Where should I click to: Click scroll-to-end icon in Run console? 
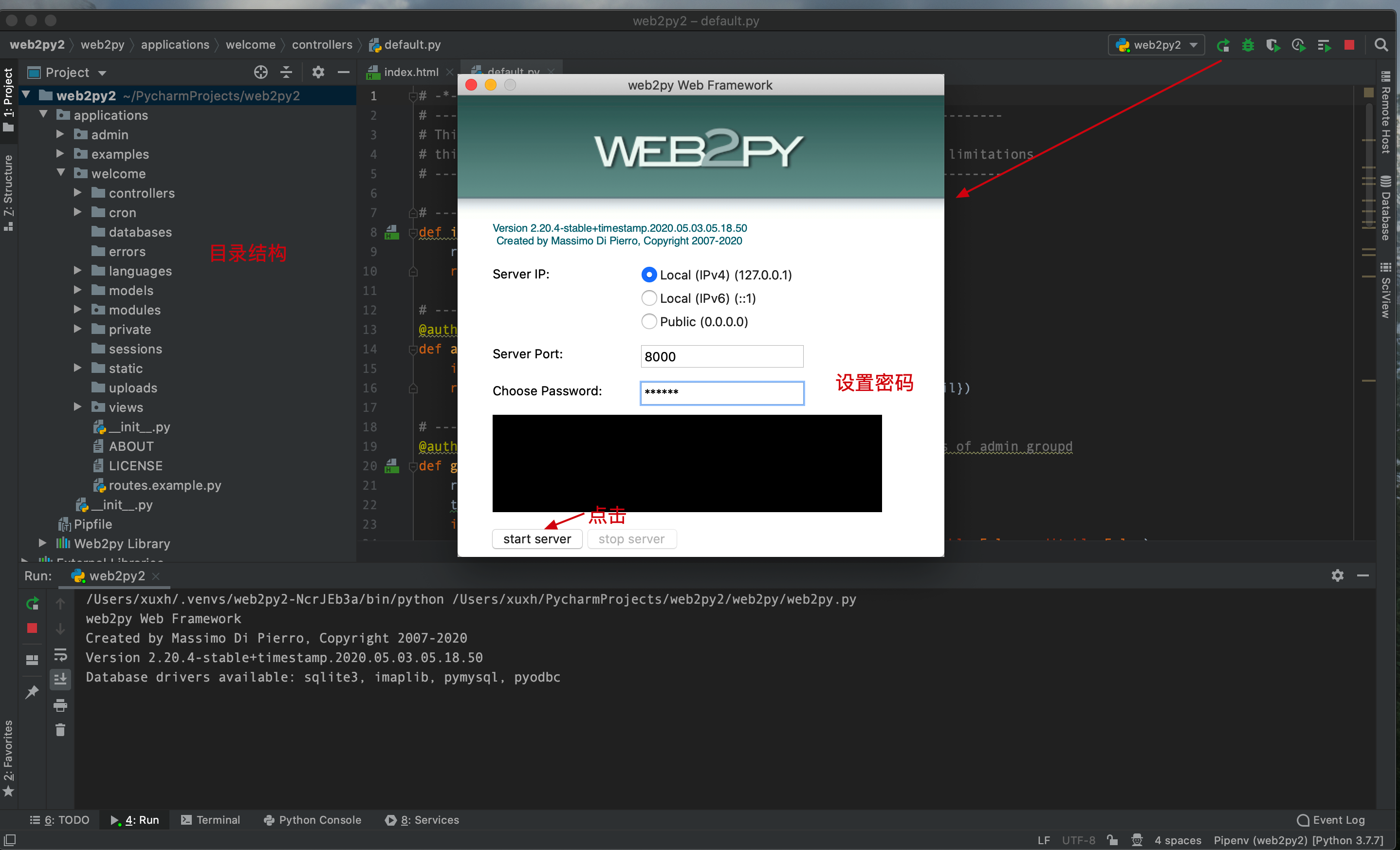pyautogui.click(x=60, y=679)
